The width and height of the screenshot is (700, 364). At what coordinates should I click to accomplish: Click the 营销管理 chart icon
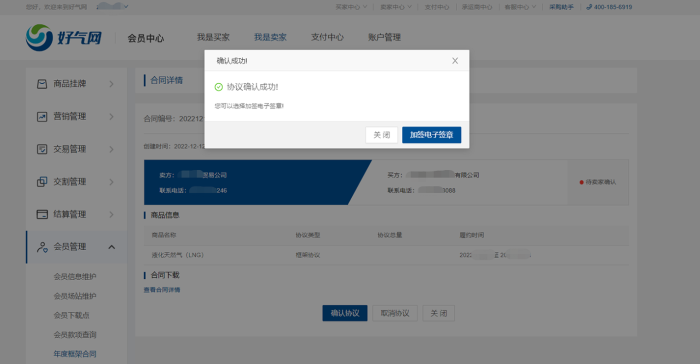click(x=42, y=117)
